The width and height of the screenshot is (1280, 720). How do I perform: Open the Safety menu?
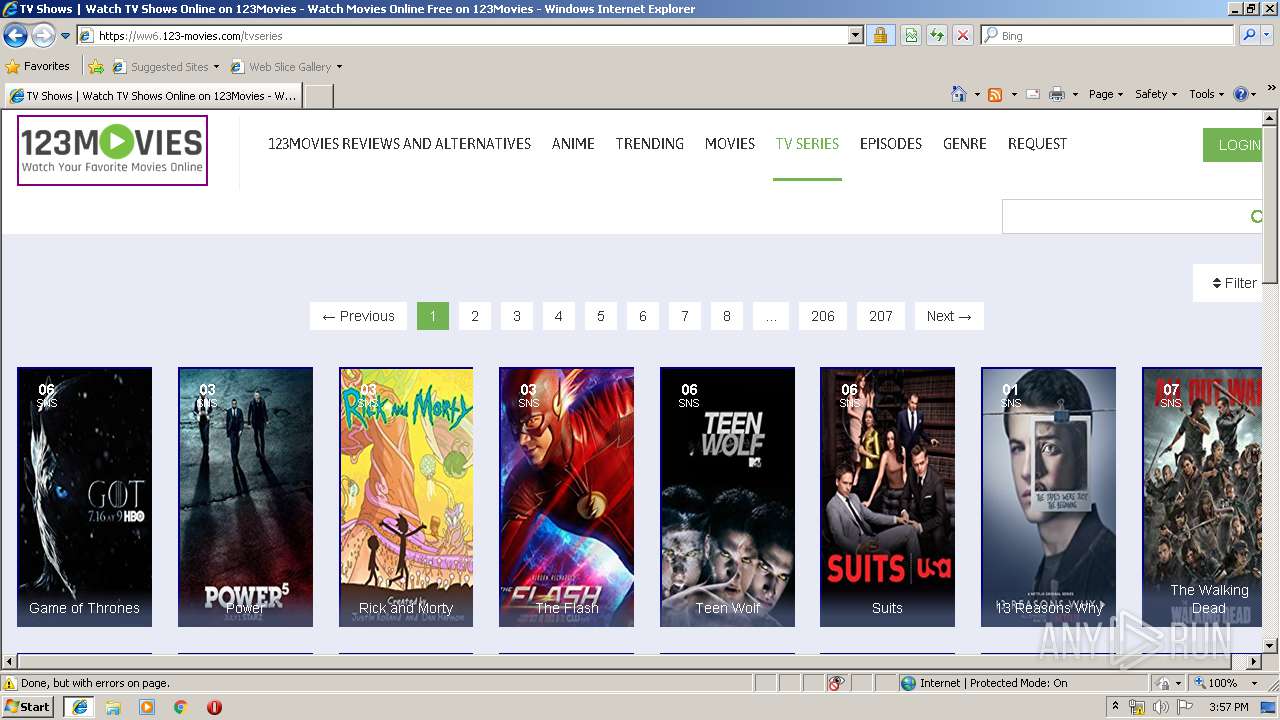[x=1156, y=94]
